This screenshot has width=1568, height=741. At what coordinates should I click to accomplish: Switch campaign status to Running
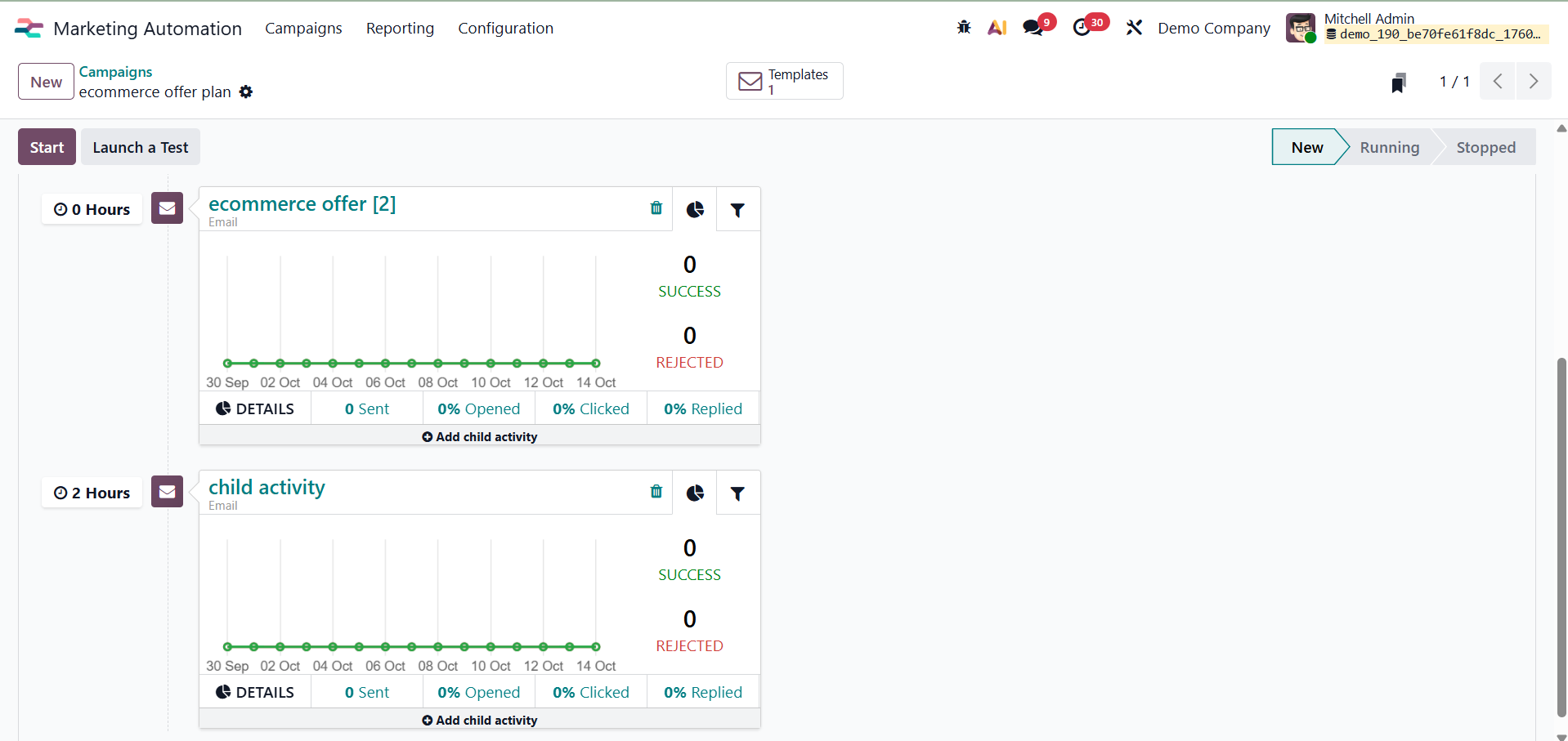click(x=1389, y=147)
